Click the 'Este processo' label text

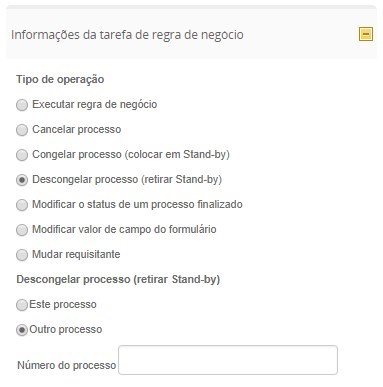63,304
